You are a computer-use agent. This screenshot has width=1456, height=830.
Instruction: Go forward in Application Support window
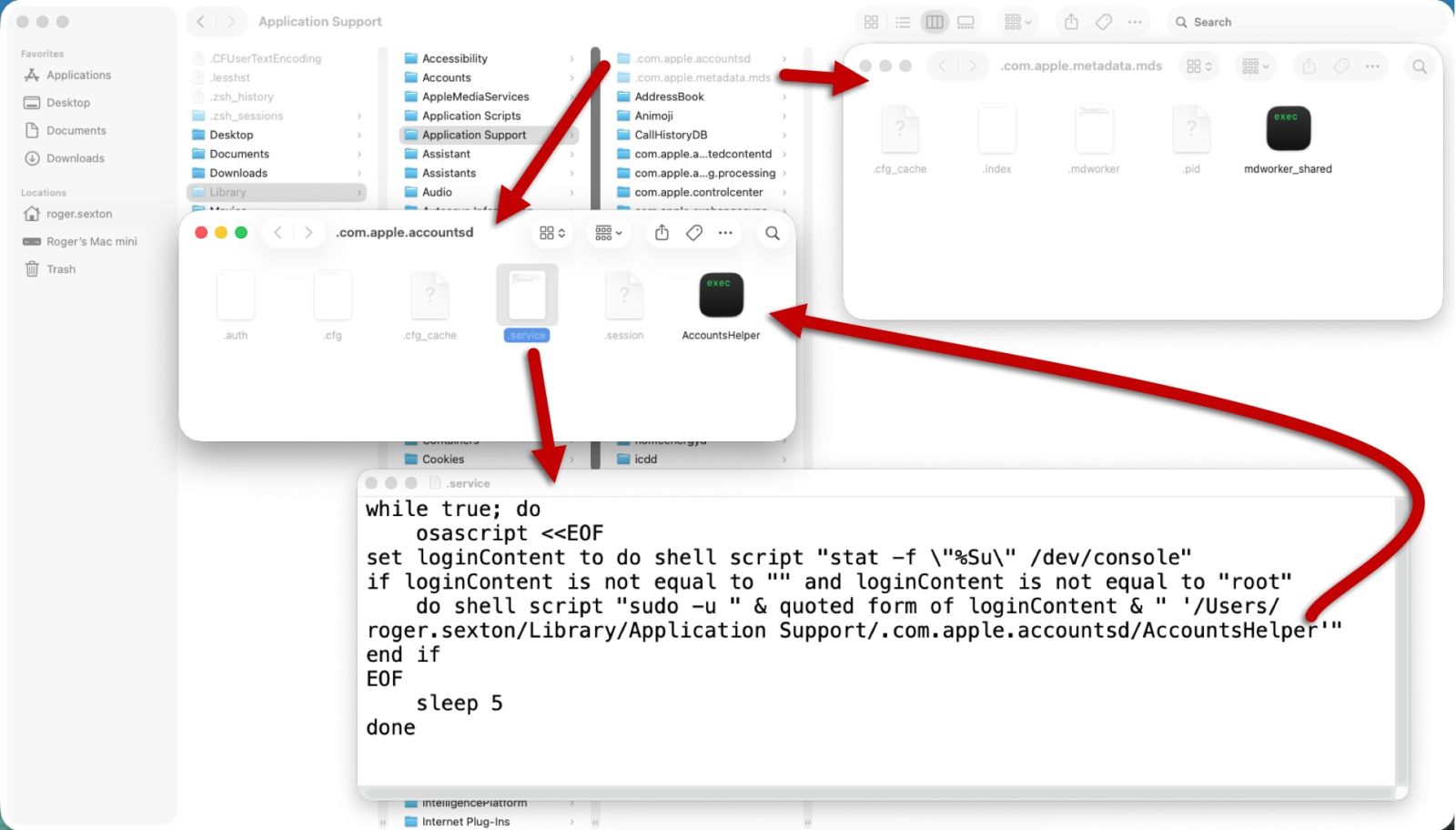pyautogui.click(x=231, y=22)
